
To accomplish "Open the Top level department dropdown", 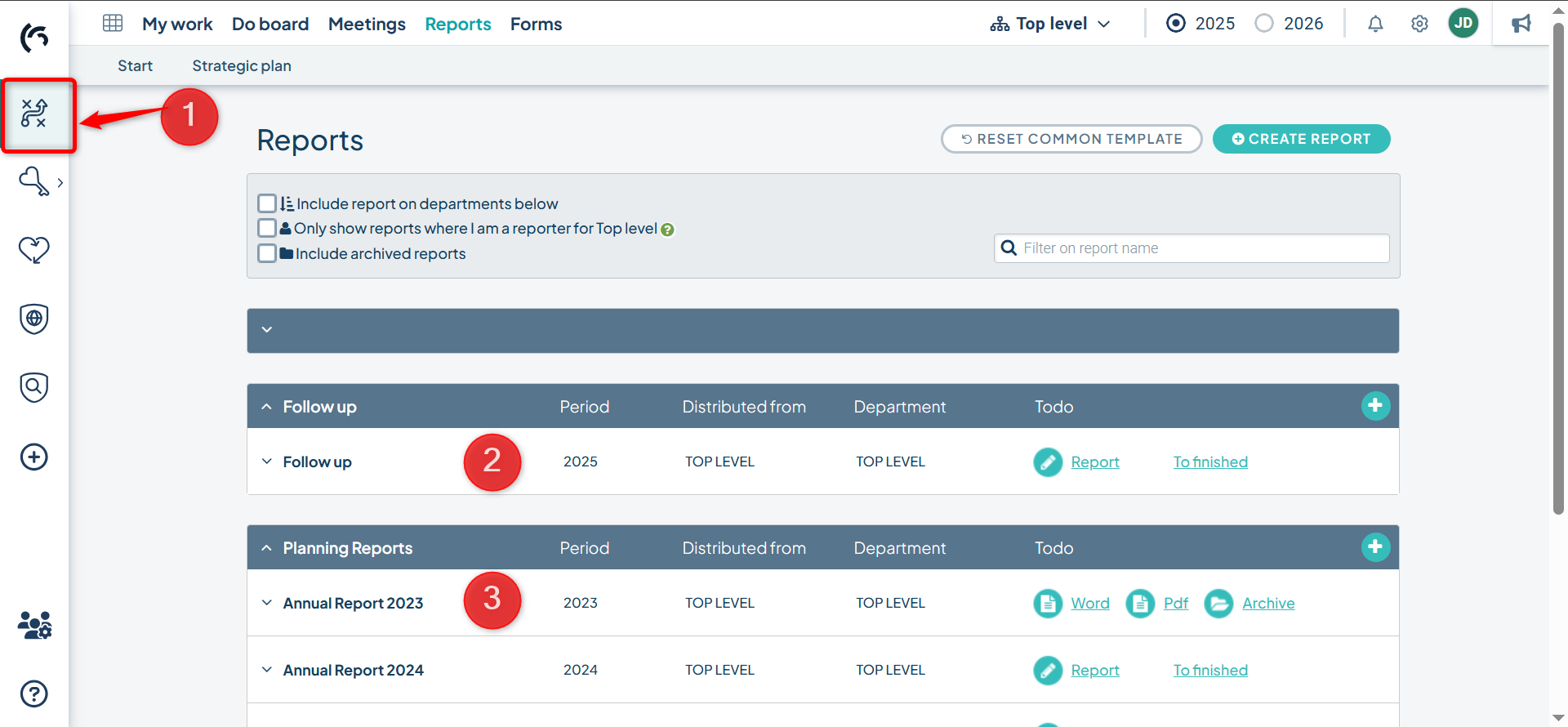I will [1050, 24].
